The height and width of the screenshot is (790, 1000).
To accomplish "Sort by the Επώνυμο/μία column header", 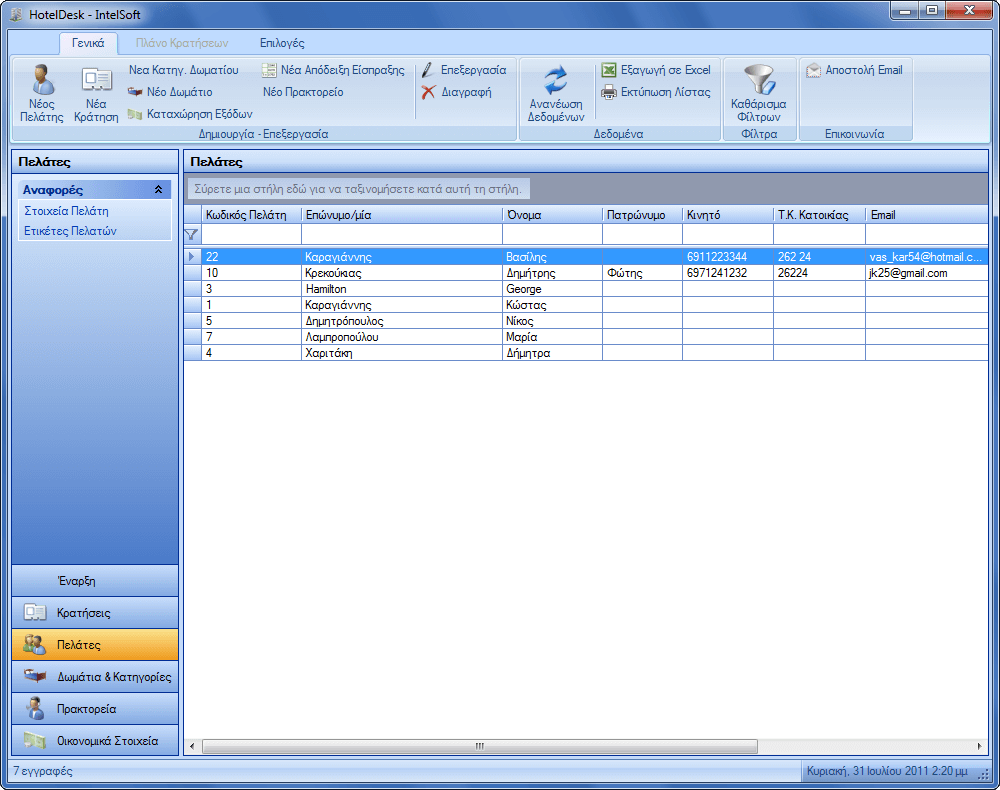I will click(400, 215).
